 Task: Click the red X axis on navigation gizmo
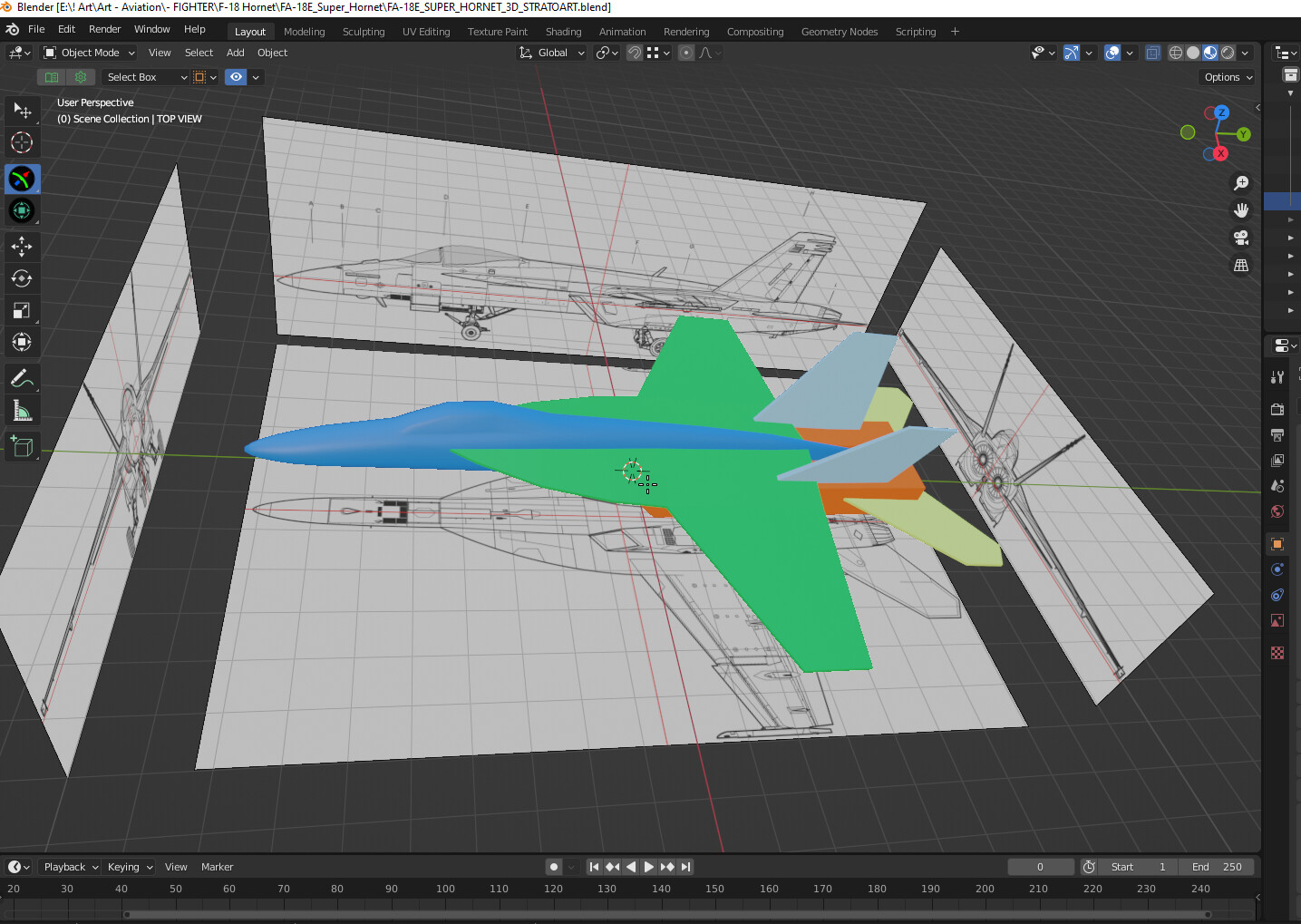[x=1221, y=154]
